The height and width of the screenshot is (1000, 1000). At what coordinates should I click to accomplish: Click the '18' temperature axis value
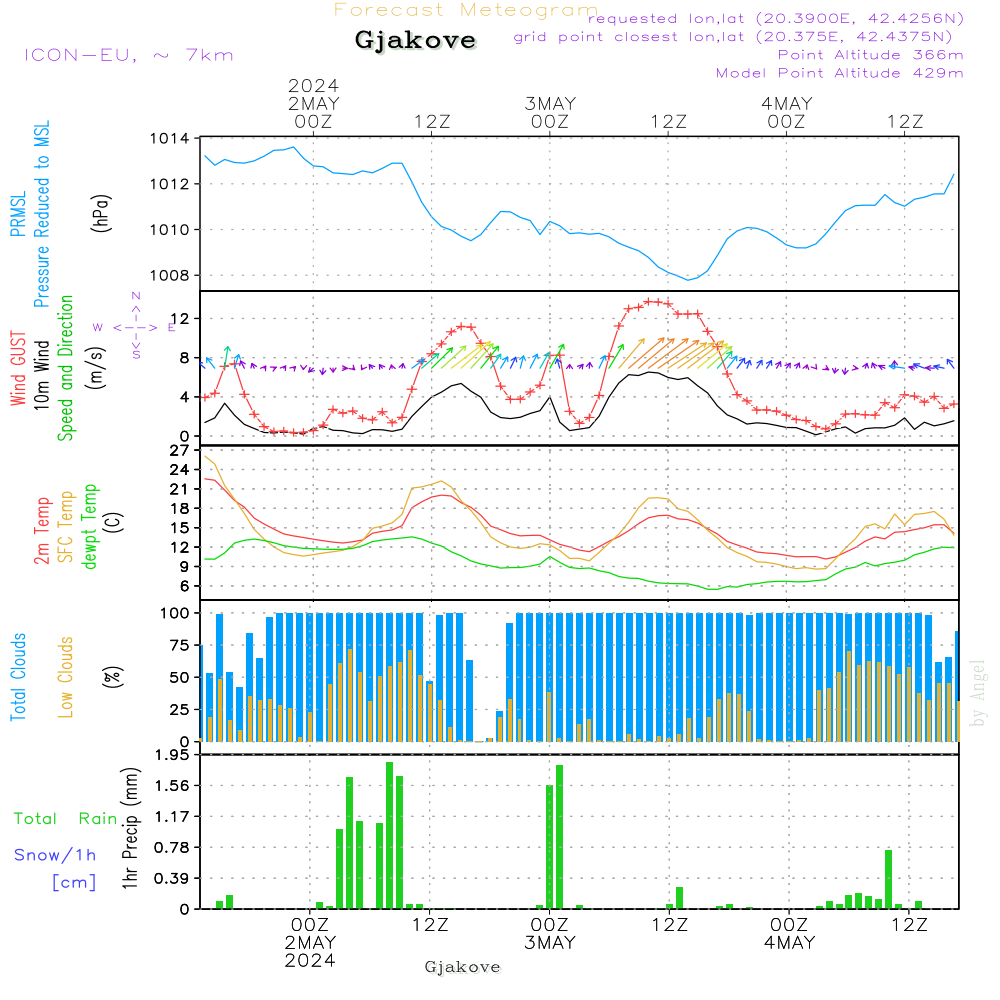180,509
